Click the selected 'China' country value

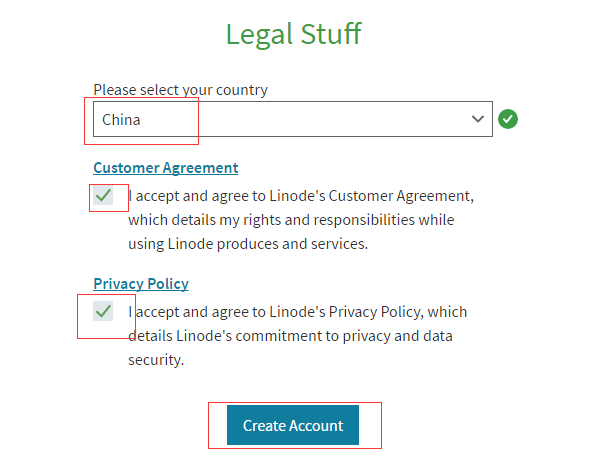122,120
